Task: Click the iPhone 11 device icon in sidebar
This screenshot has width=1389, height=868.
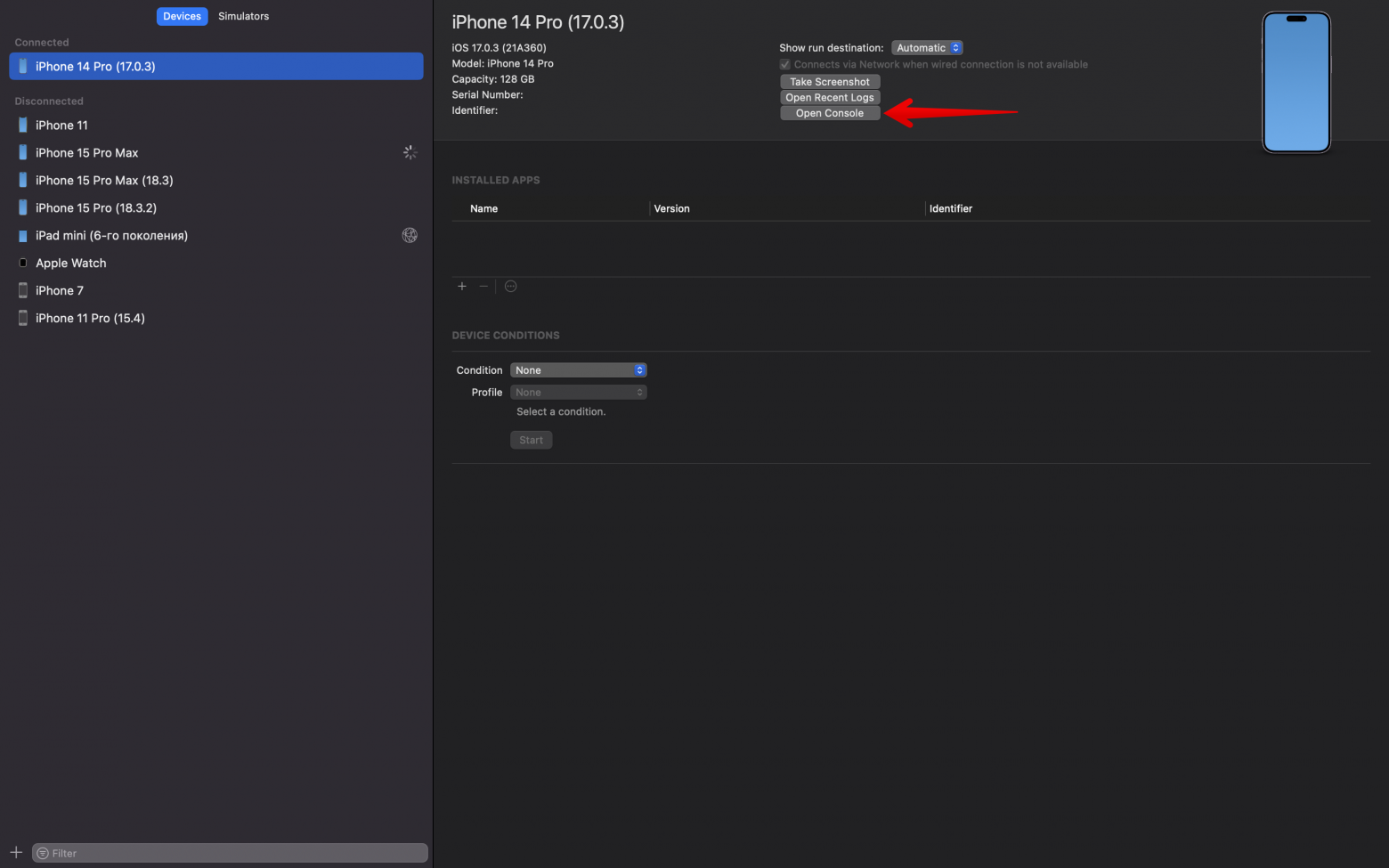Action: [x=22, y=125]
